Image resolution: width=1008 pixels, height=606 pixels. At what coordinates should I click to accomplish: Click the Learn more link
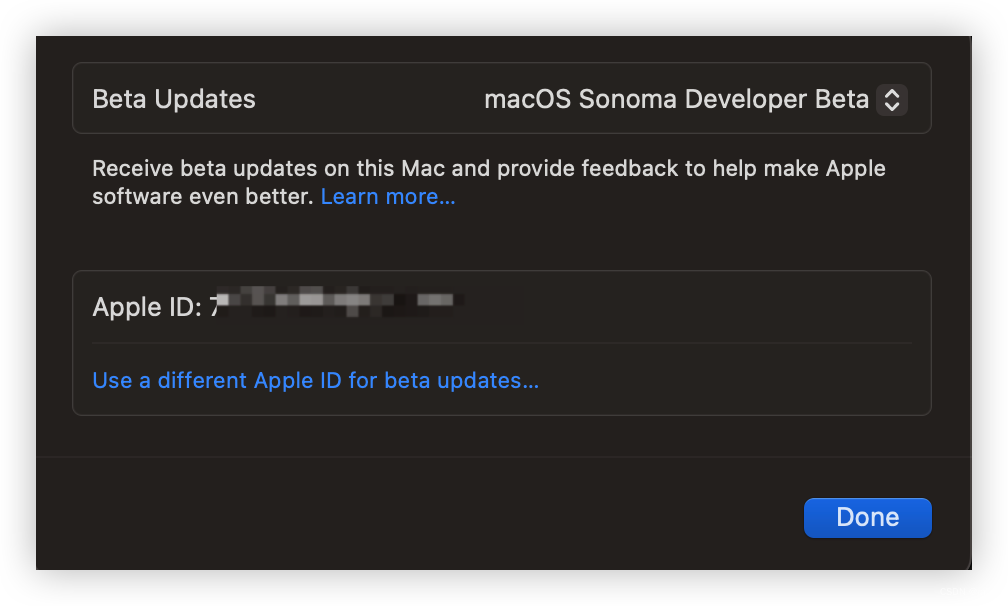(387, 197)
